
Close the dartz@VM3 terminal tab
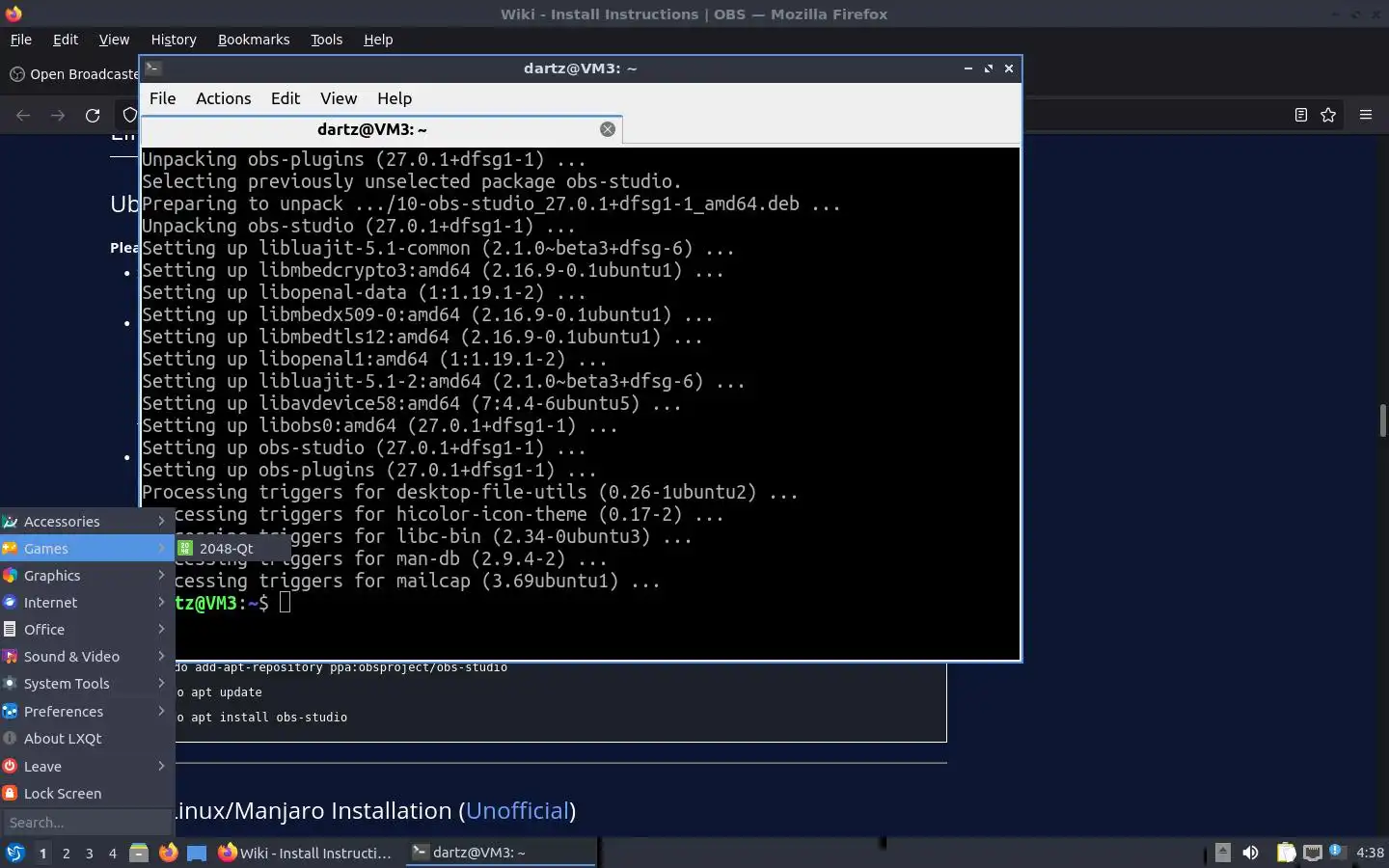point(608,129)
